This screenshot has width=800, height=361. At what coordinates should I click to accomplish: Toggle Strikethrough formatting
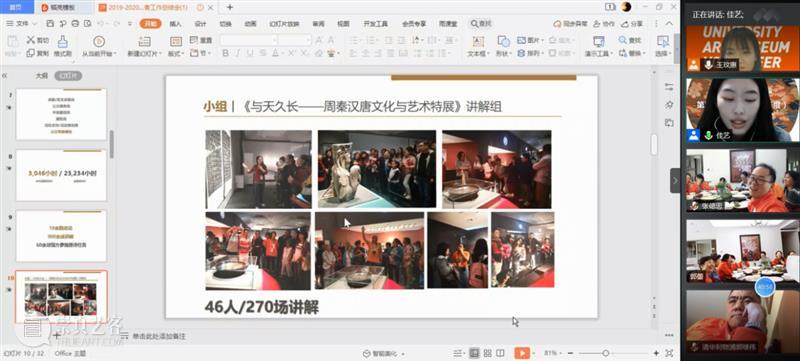[262, 53]
